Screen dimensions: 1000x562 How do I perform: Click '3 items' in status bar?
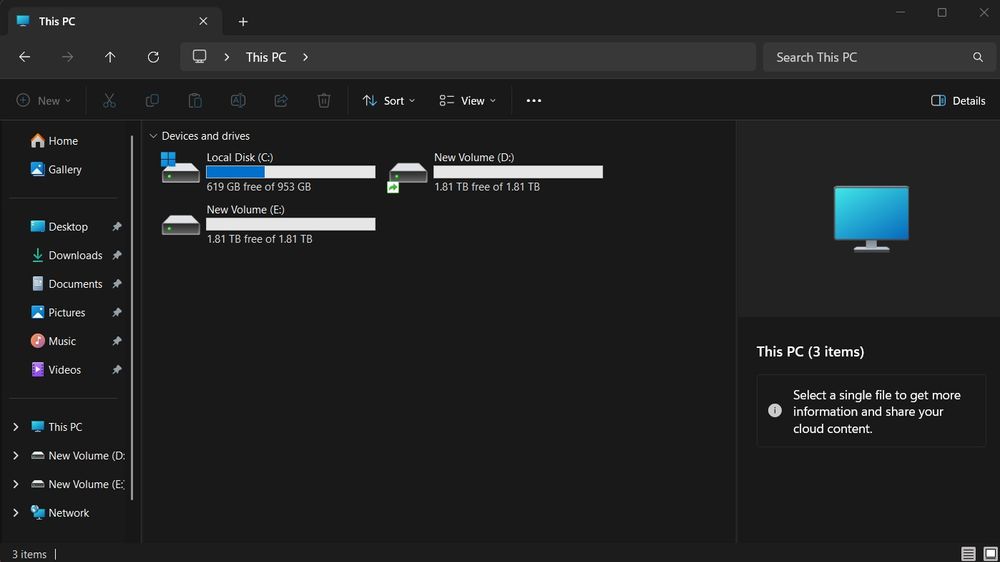click(29, 554)
